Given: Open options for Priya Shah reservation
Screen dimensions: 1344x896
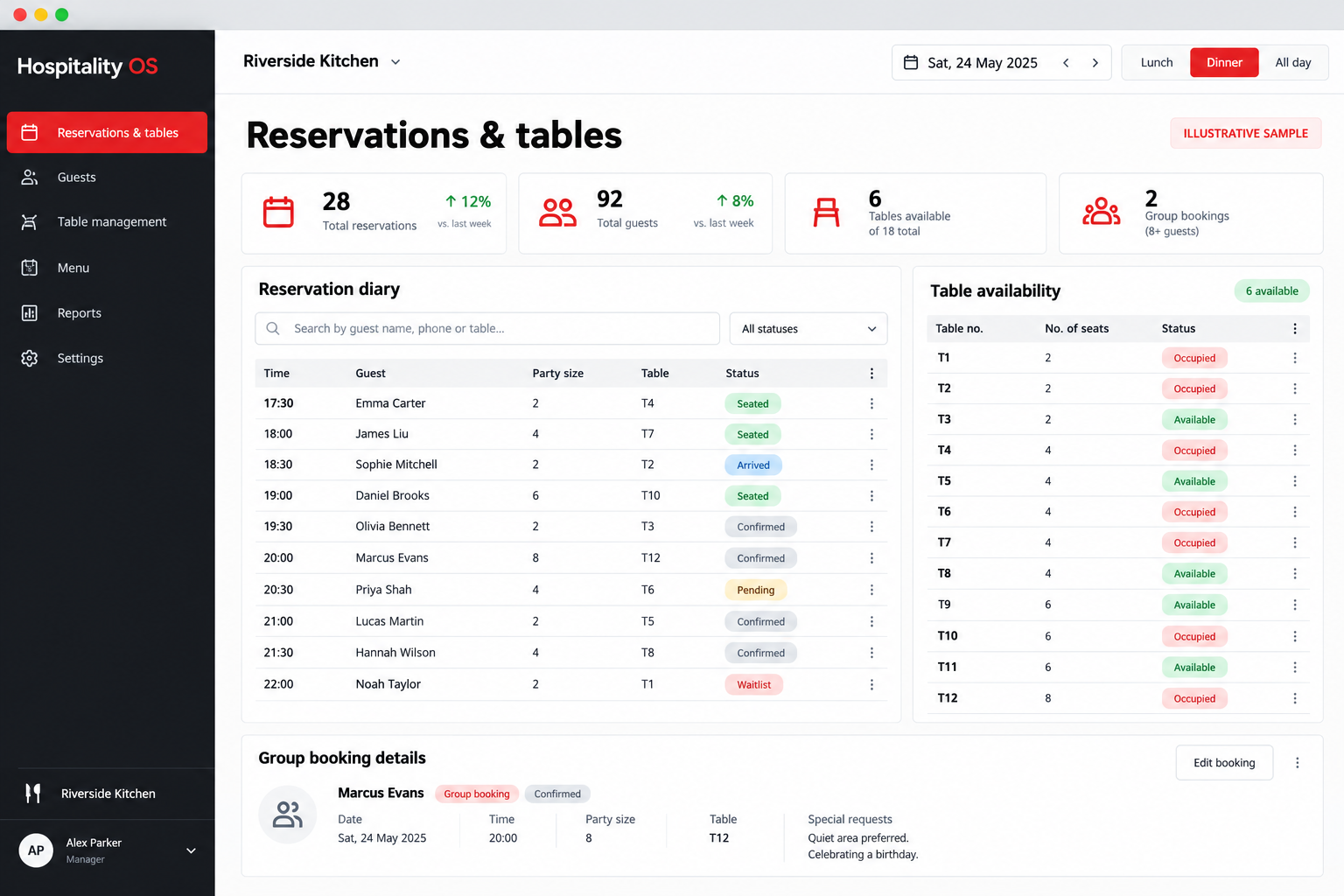Looking at the screenshot, I should pos(871,590).
